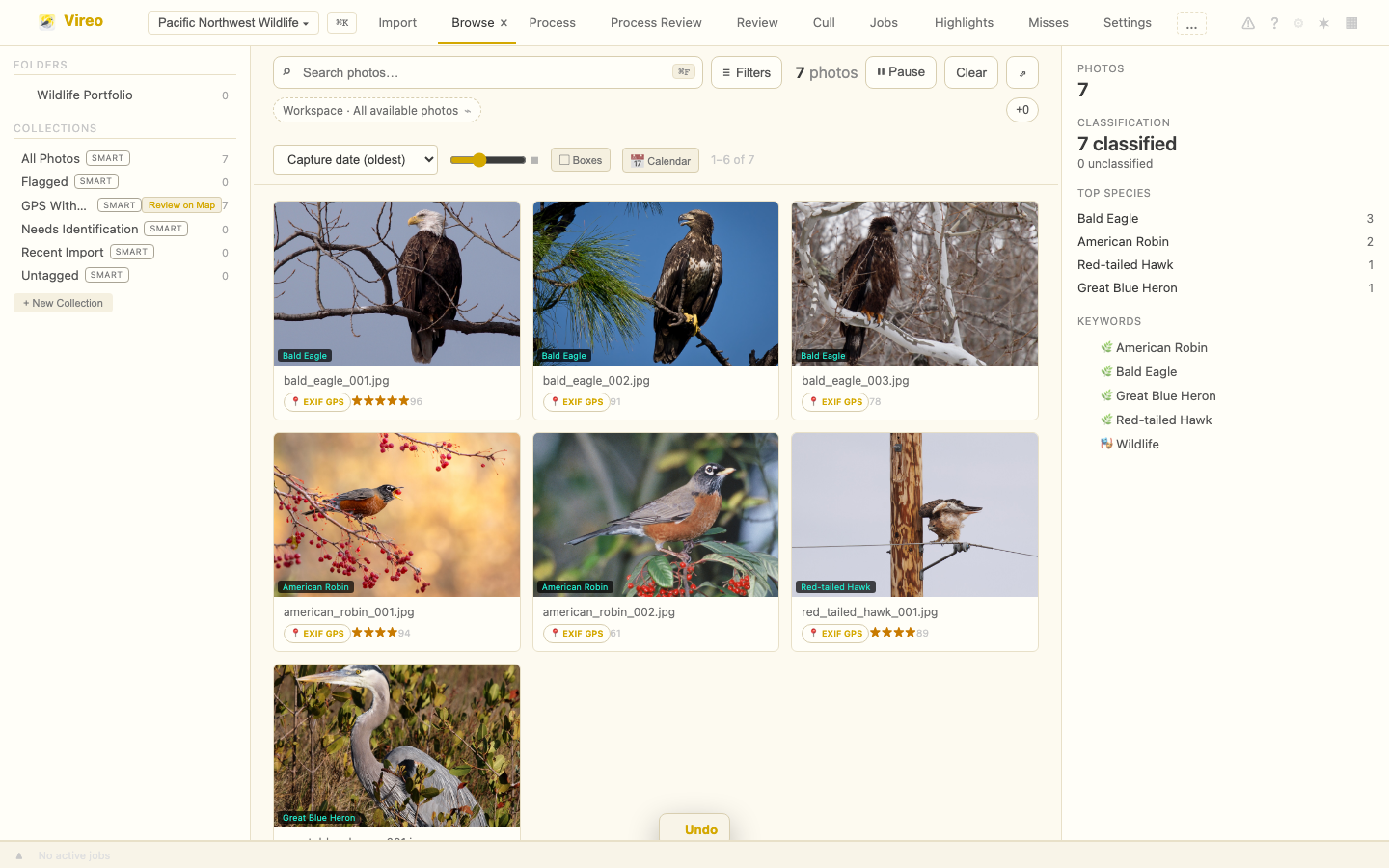Select the Flagged smart collection
The width and height of the screenshot is (1389, 868).
tap(124, 181)
